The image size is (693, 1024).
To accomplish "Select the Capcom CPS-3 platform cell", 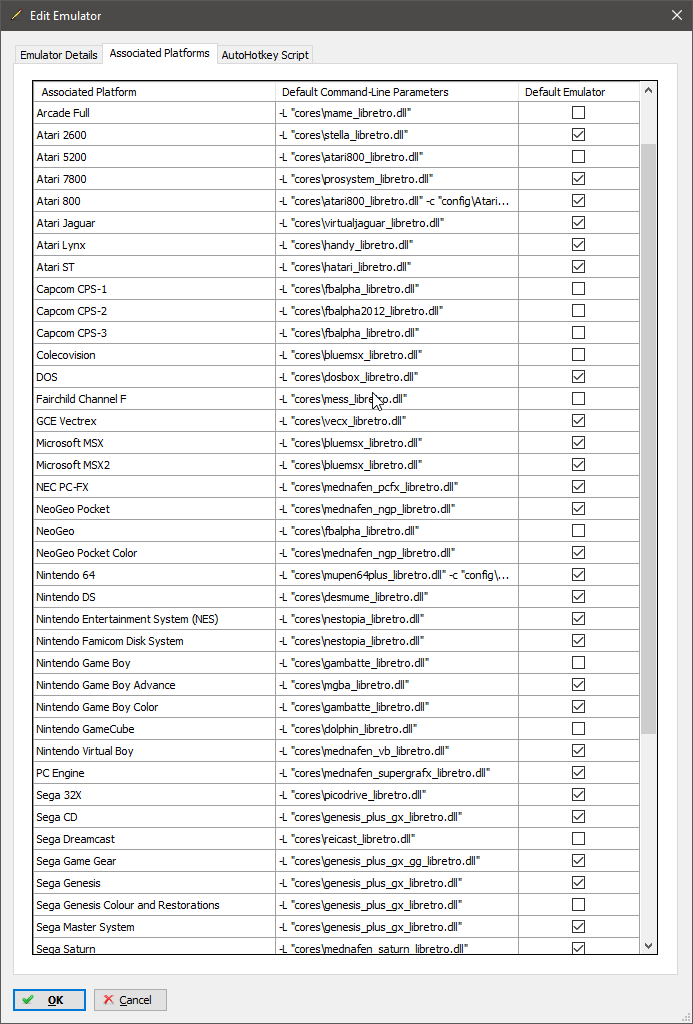I will pyautogui.click(x=154, y=333).
